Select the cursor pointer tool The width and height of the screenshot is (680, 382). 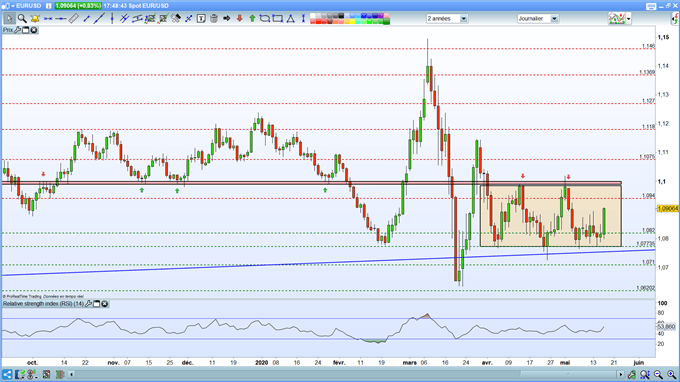point(9,18)
